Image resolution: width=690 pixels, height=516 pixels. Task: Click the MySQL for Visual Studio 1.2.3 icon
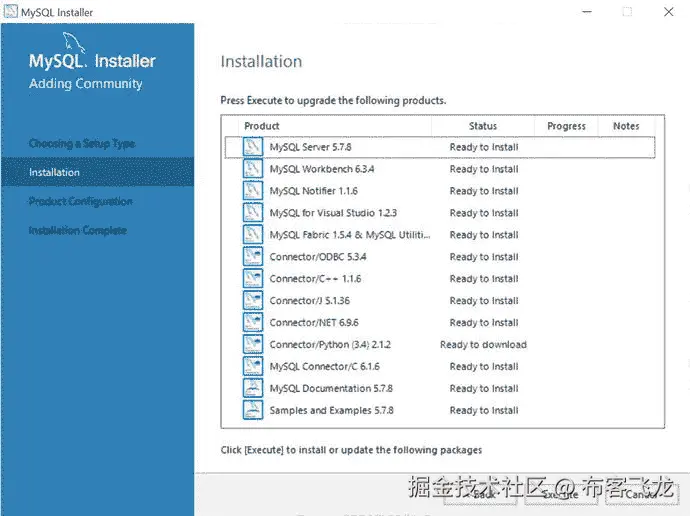tap(253, 212)
